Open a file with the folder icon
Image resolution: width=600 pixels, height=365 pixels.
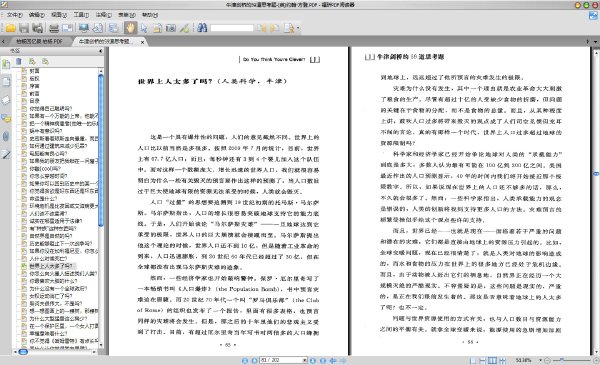[10, 28]
